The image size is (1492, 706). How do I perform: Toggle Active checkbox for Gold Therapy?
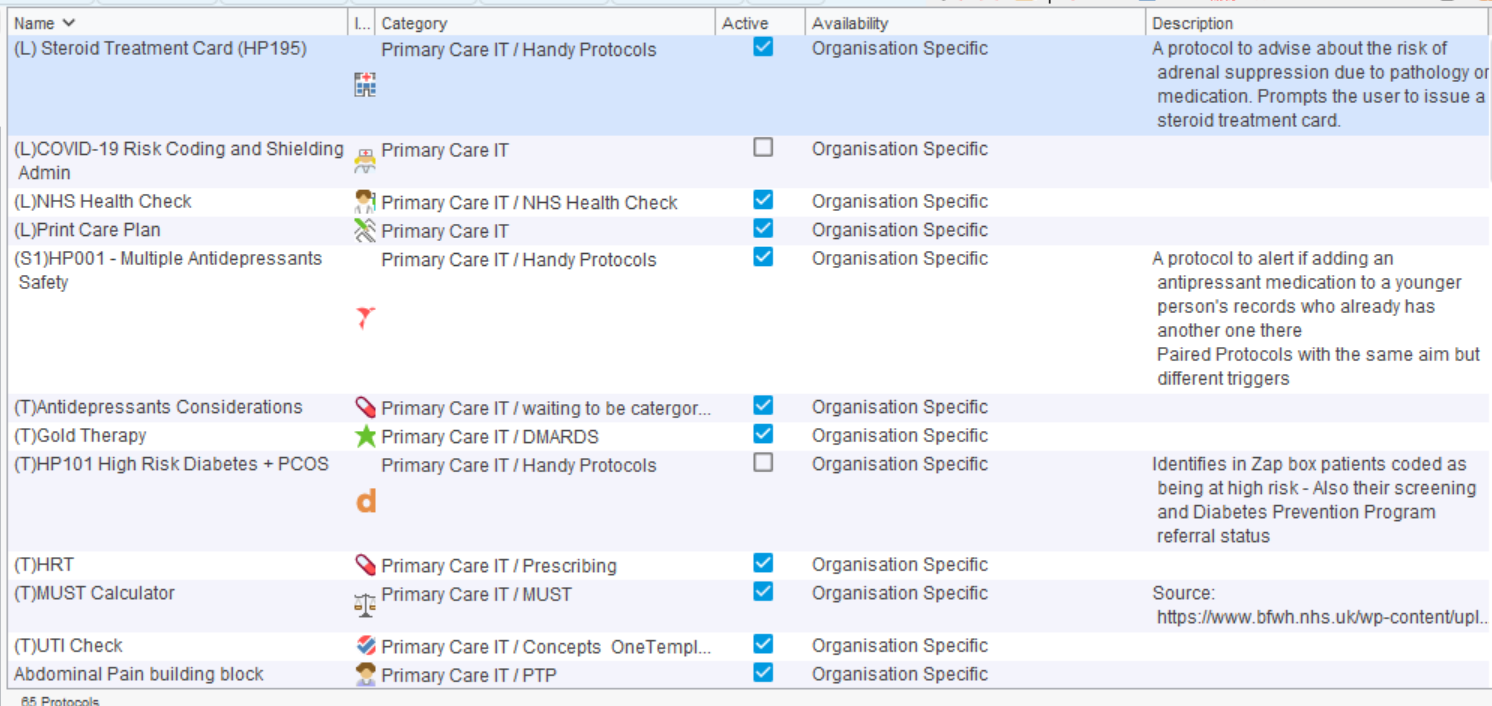click(x=763, y=434)
